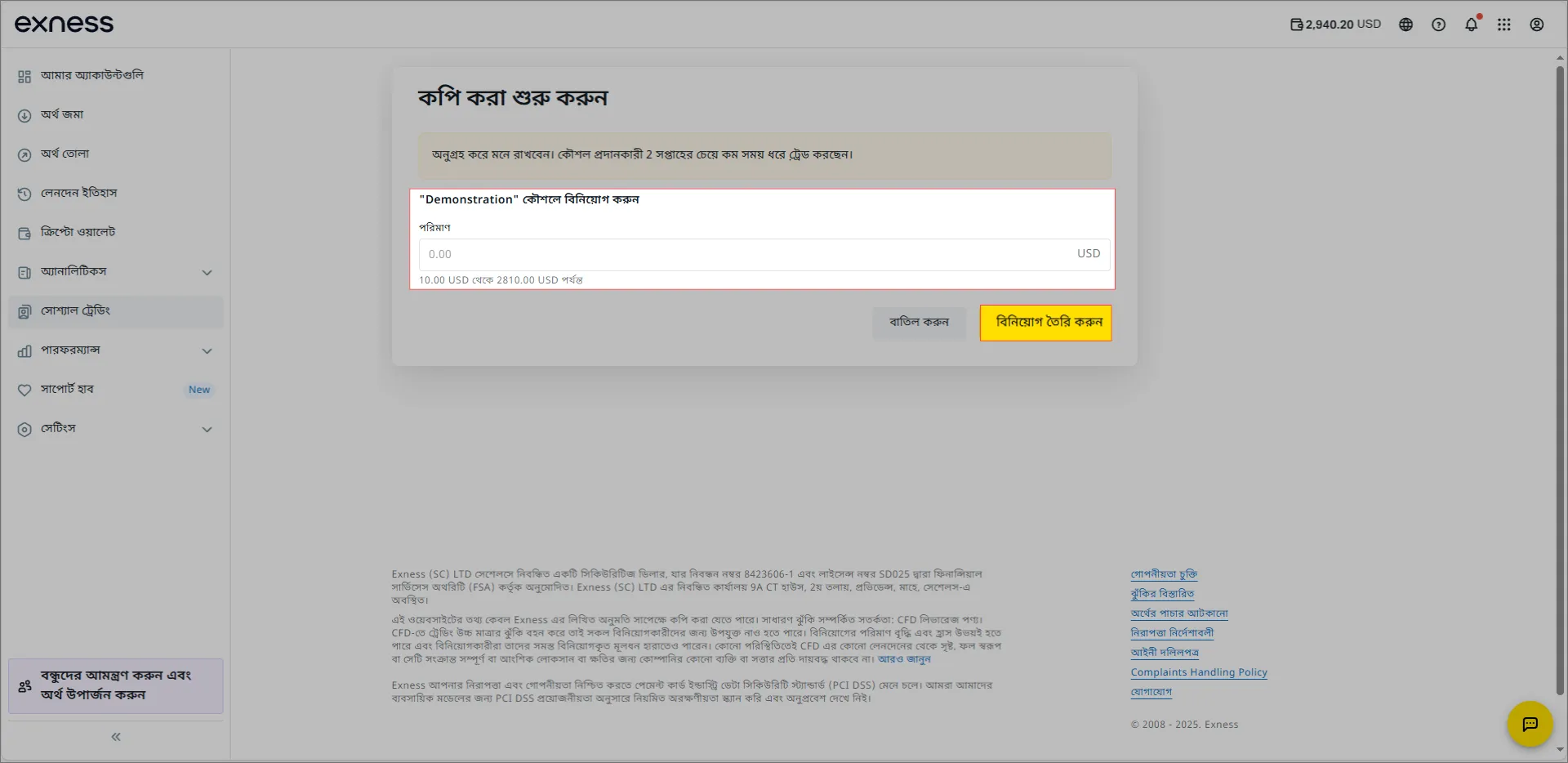This screenshot has height=763, width=1568.
Task: Open the notifications bell
Action: pos(1471,25)
